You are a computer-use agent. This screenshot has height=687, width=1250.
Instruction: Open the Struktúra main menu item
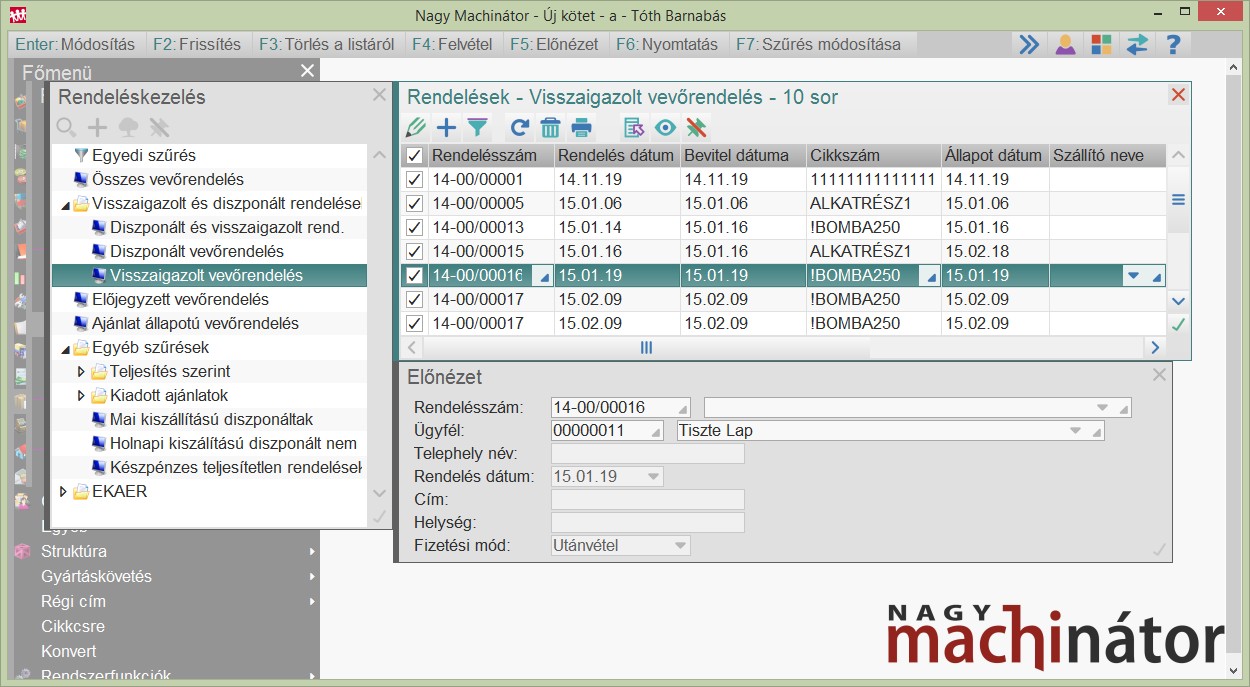click(74, 552)
